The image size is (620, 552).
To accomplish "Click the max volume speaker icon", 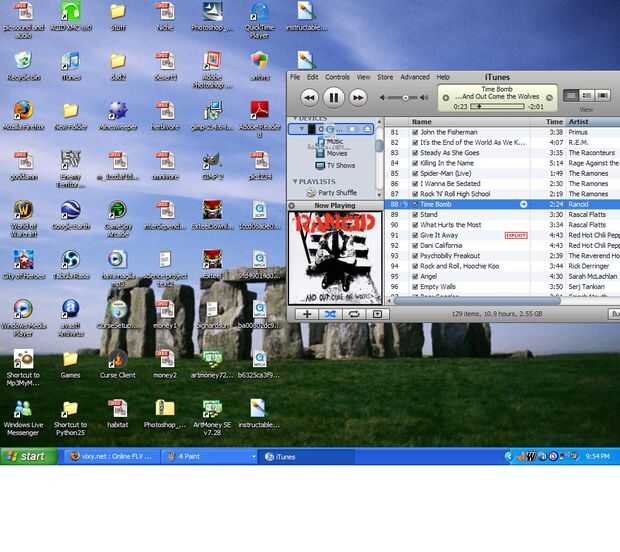I will [424, 97].
